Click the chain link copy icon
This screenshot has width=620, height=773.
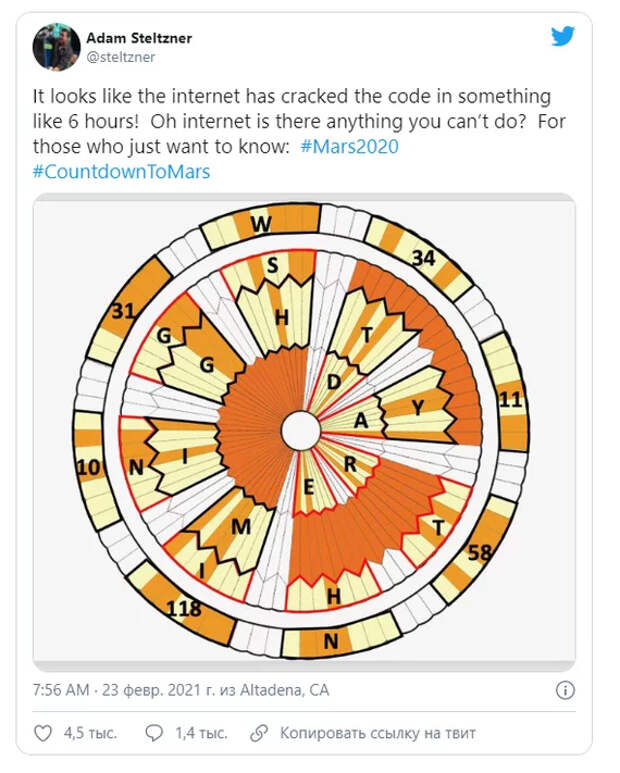click(259, 733)
